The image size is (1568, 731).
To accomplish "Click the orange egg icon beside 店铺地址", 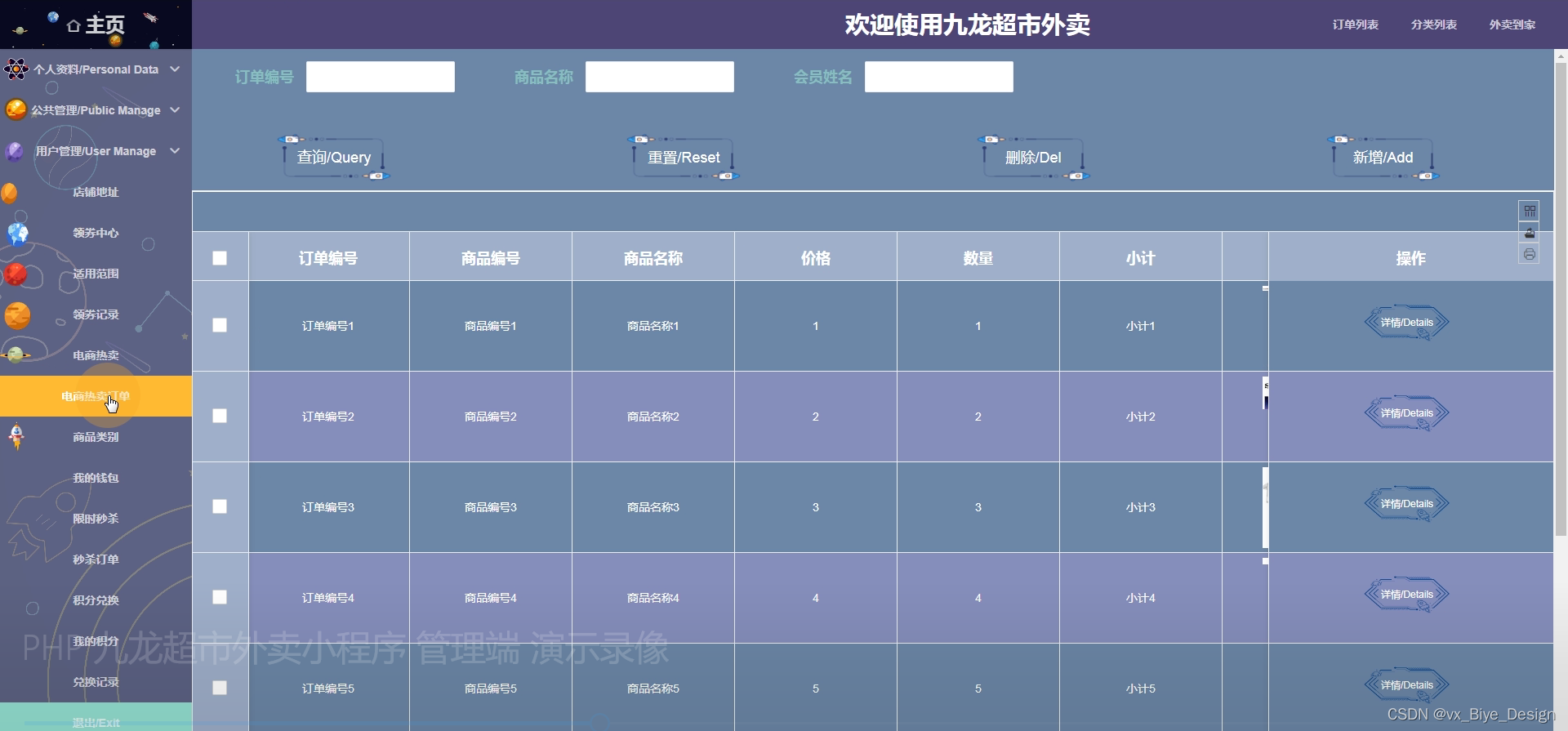I will coord(9,193).
